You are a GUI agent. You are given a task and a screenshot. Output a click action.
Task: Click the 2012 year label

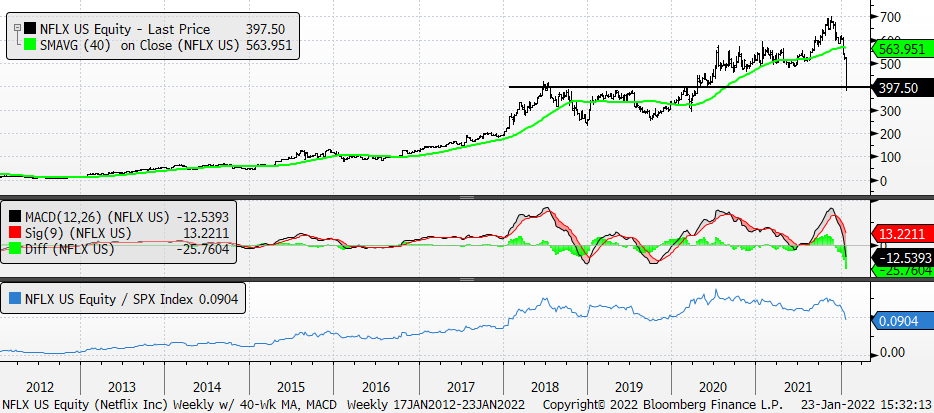38,386
